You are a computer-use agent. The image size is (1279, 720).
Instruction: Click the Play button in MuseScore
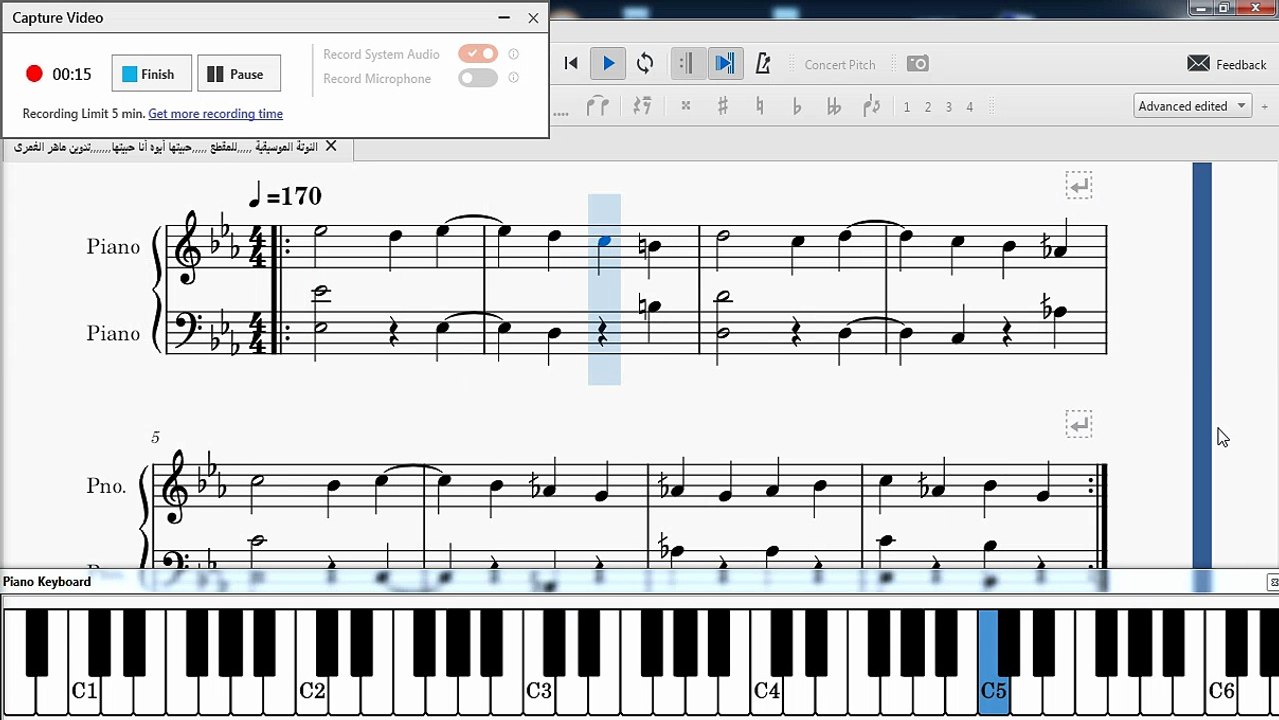pos(608,64)
